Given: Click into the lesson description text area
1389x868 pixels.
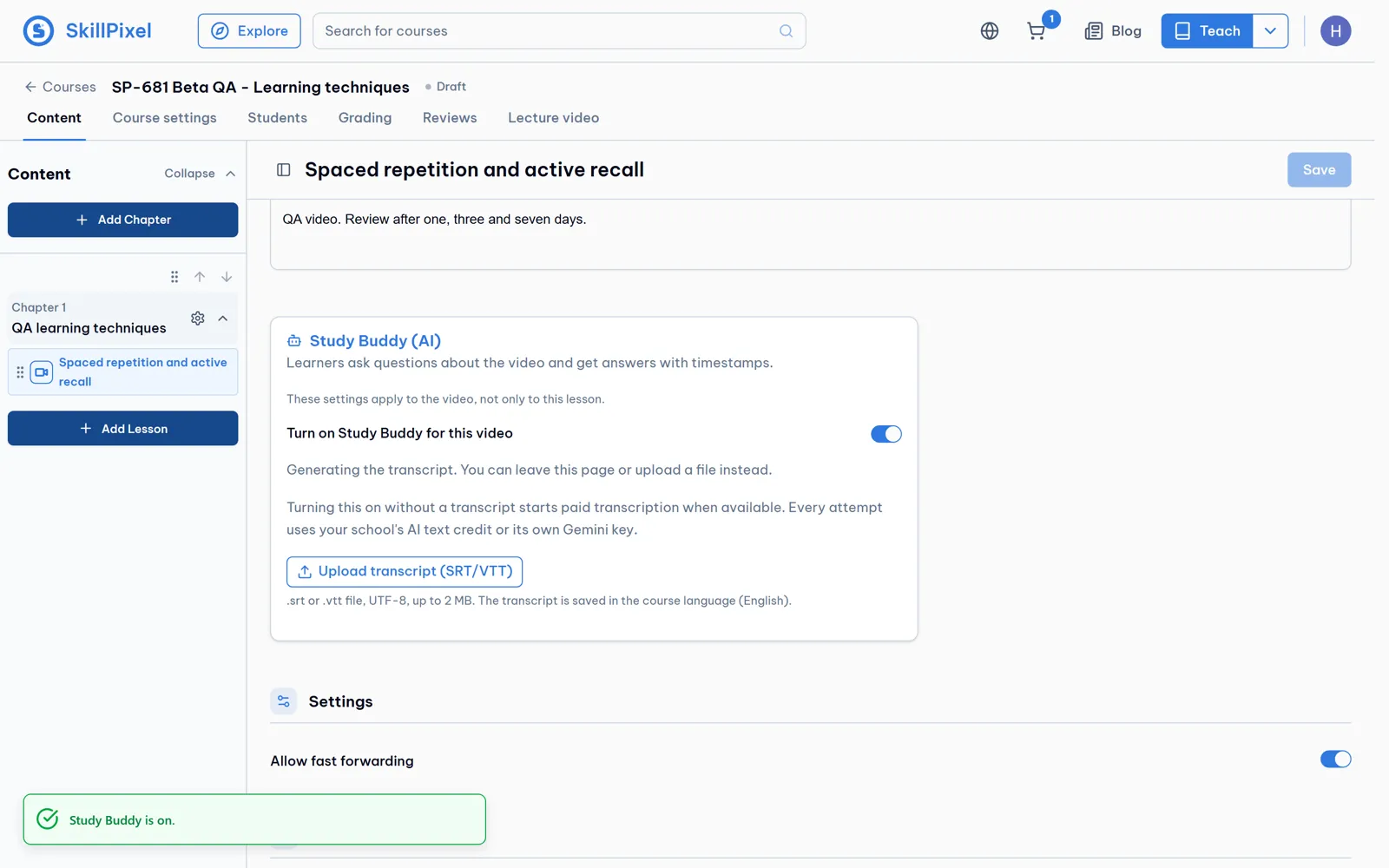Looking at the screenshot, I should coord(811,234).
